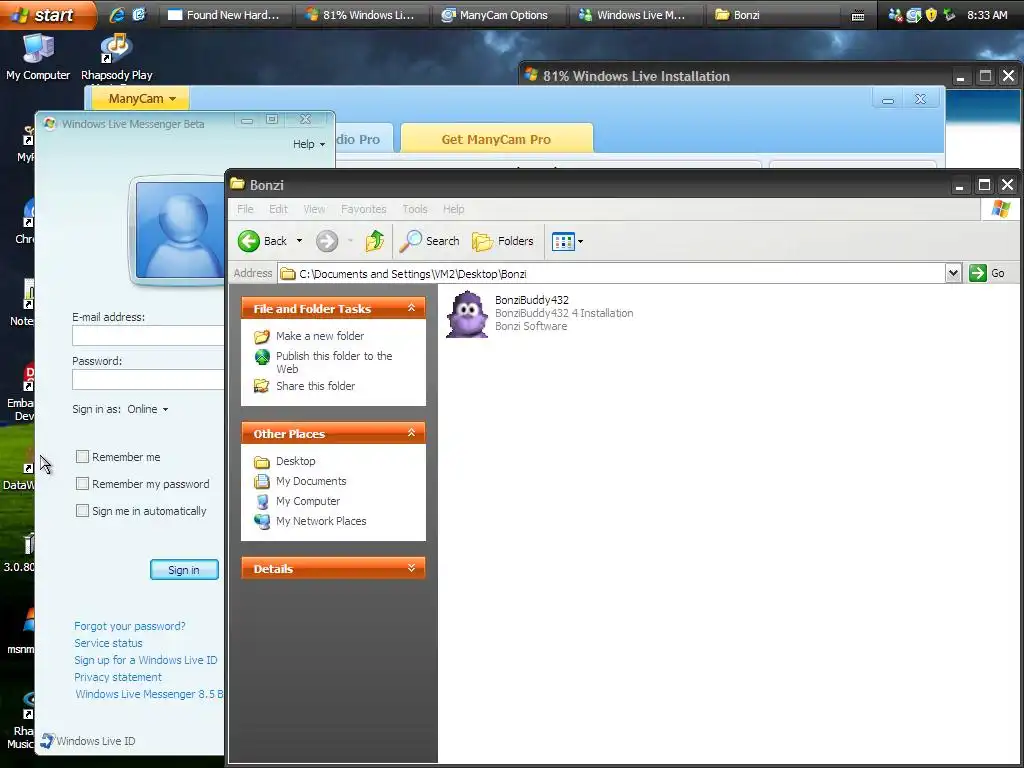Click Publish this folder to the Web globe
The width and height of the screenshot is (1024, 768).
tap(262, 357)
